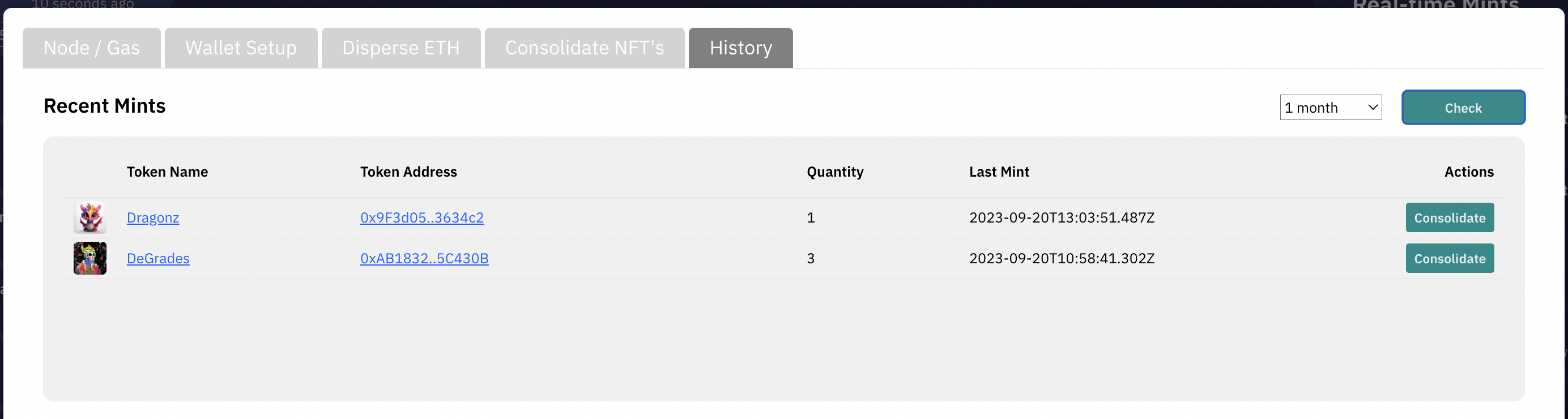
Task: Click the Token Address column header
Action: pos(408,172)
